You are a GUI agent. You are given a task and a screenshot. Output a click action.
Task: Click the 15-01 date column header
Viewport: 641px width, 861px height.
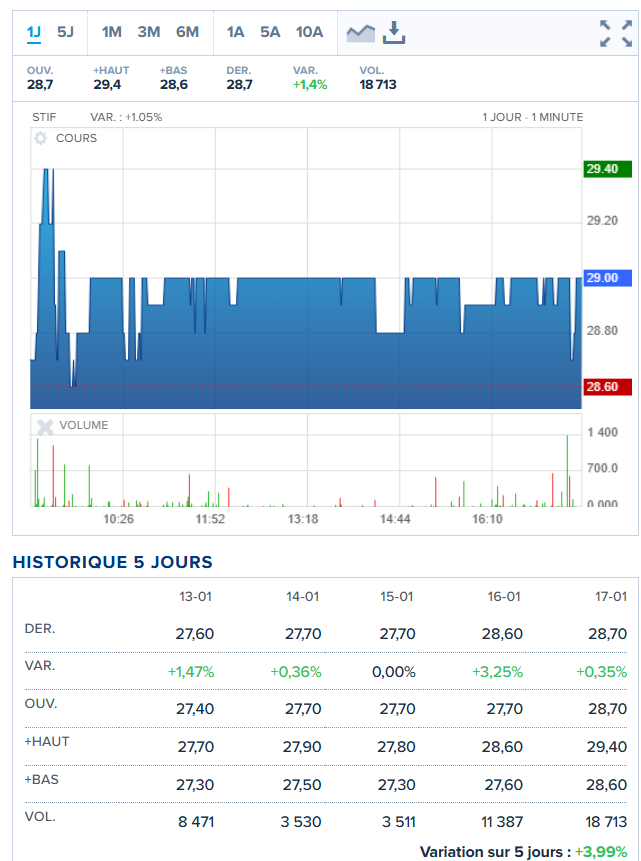397,596
